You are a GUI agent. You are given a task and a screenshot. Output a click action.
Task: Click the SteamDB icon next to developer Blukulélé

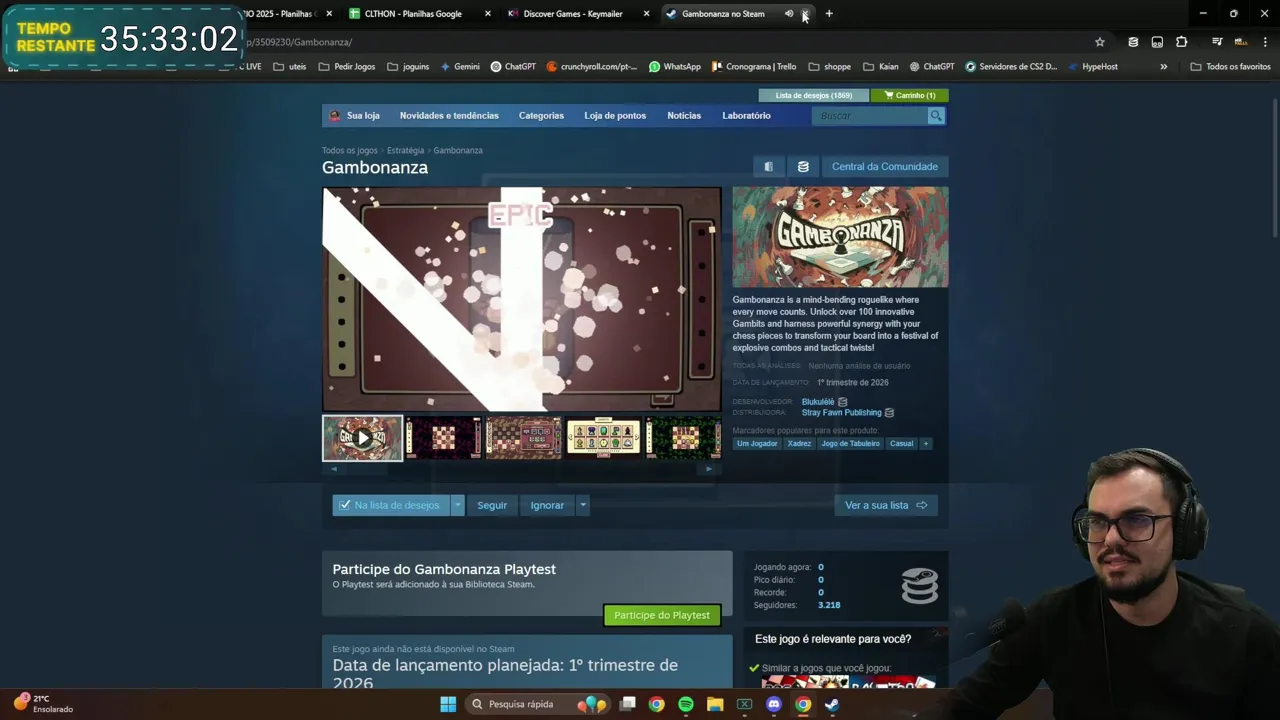(x=842, y=402)
